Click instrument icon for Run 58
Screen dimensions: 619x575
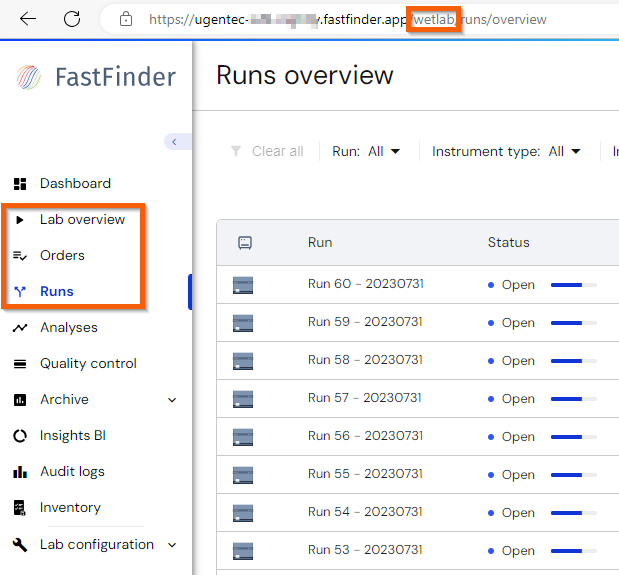(x=243, y=361)
